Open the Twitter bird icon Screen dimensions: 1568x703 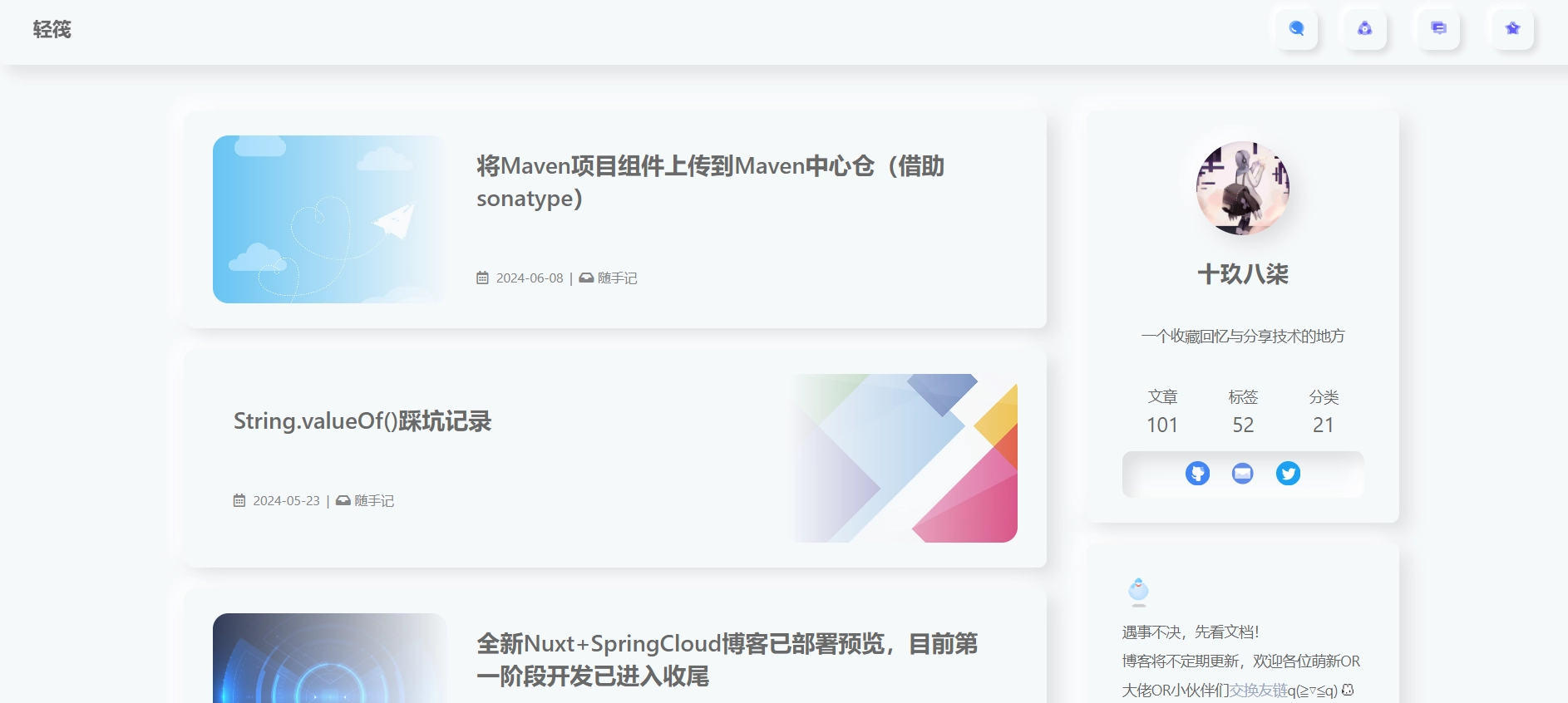coord(1288,474)
